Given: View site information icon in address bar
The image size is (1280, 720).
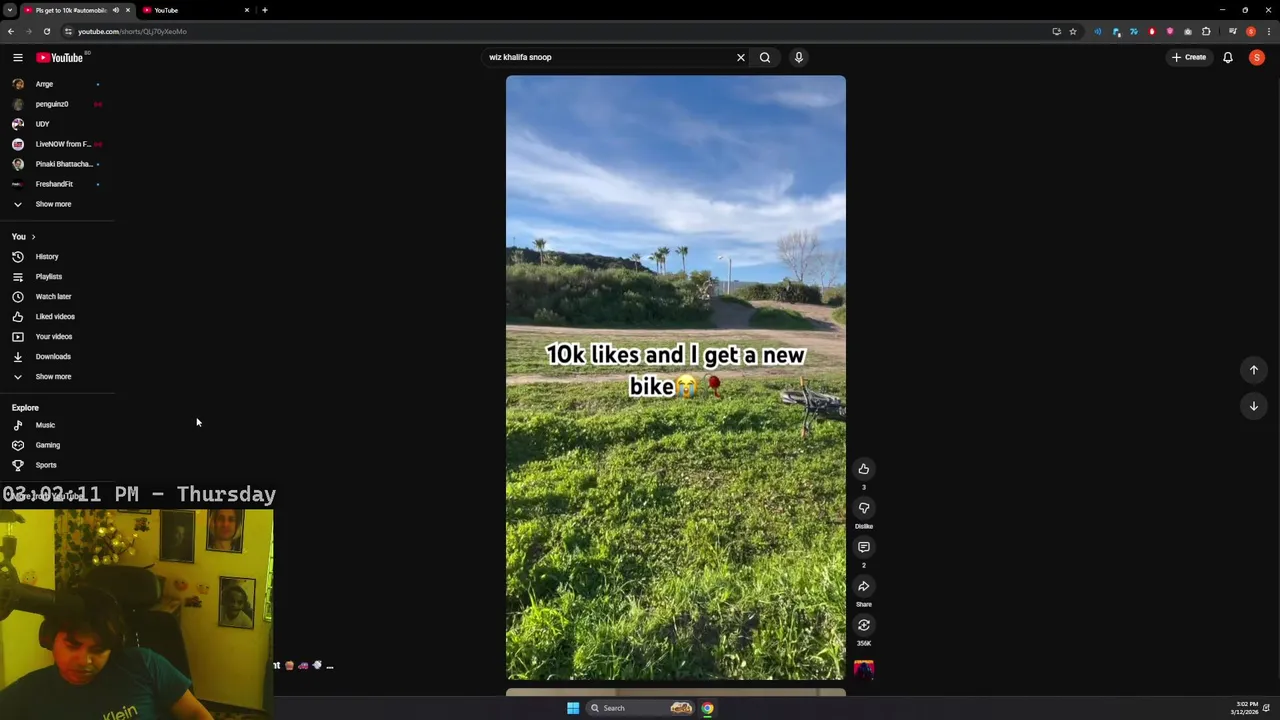Looking at the screenshot, I should coord(68,31).
